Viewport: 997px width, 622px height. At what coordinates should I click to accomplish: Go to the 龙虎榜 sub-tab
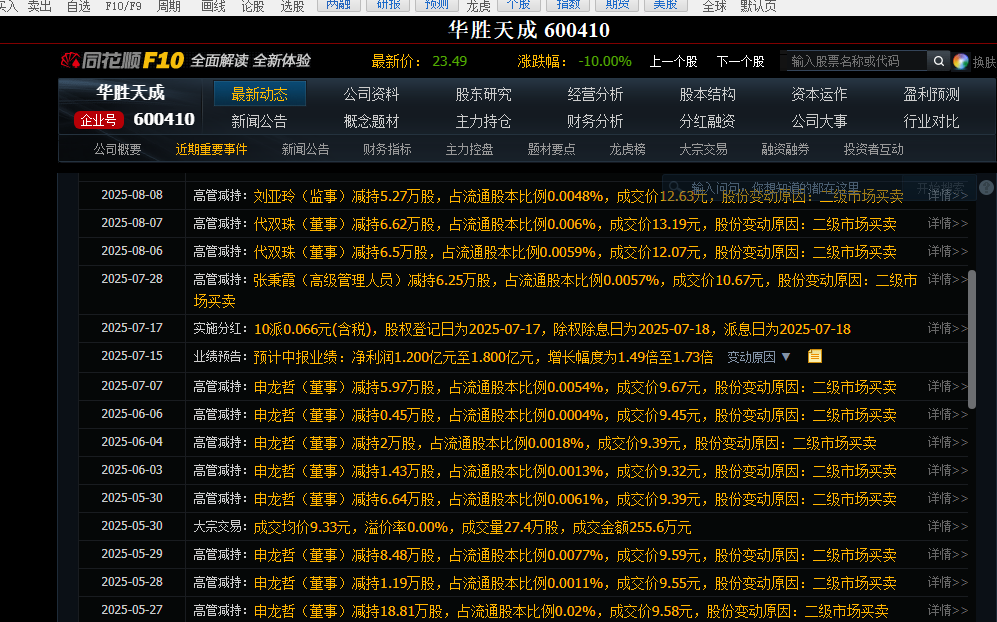[x=628, y=149]
